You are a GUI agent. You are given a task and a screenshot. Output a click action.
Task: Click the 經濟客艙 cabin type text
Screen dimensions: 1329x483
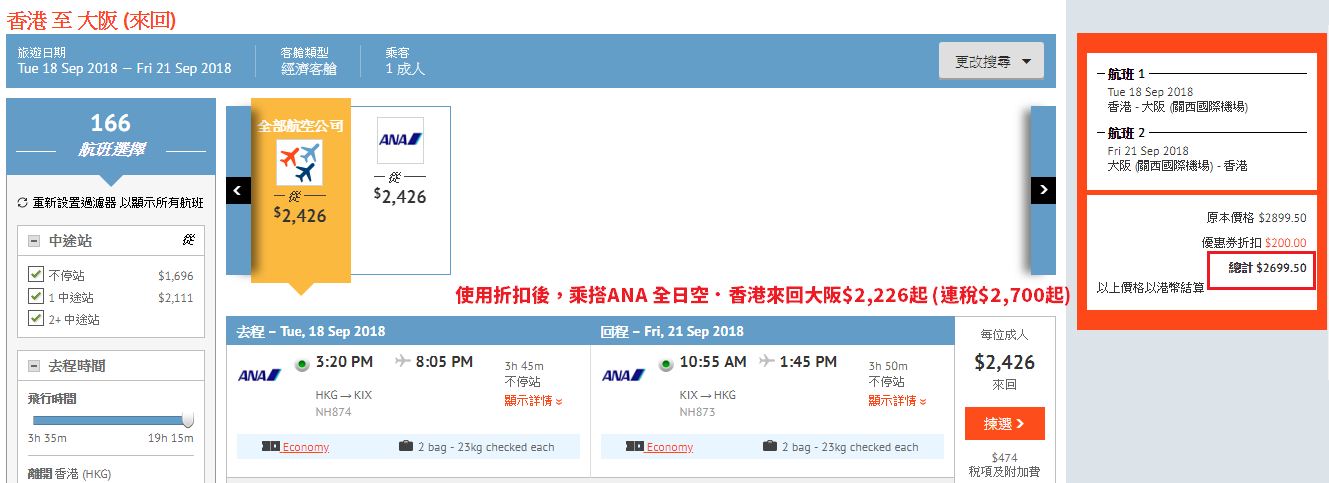(x=309, y=69)
